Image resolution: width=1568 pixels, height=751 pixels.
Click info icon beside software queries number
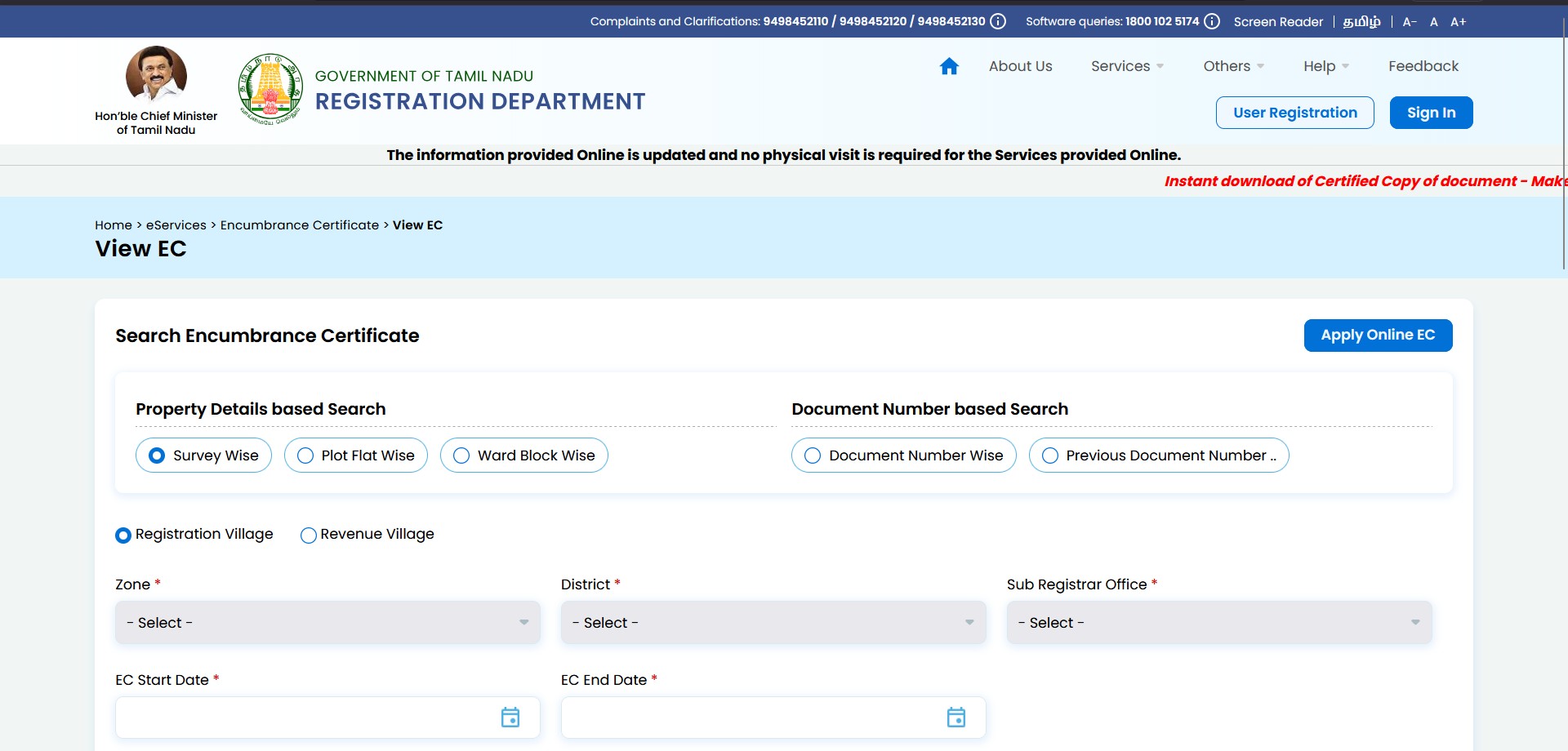[x=1212, y=21]
